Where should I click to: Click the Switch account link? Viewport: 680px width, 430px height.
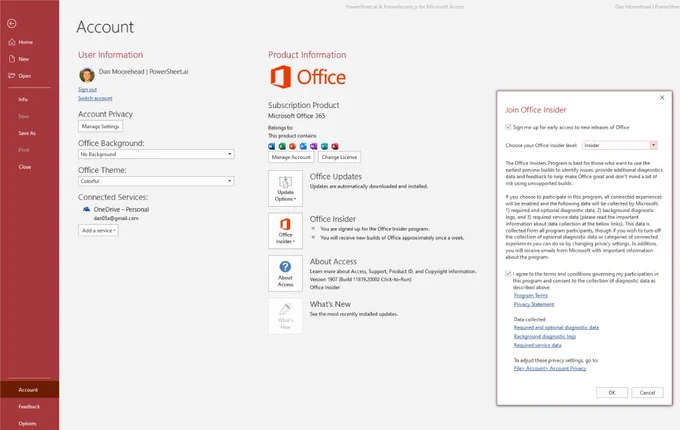tap(95, 98)
